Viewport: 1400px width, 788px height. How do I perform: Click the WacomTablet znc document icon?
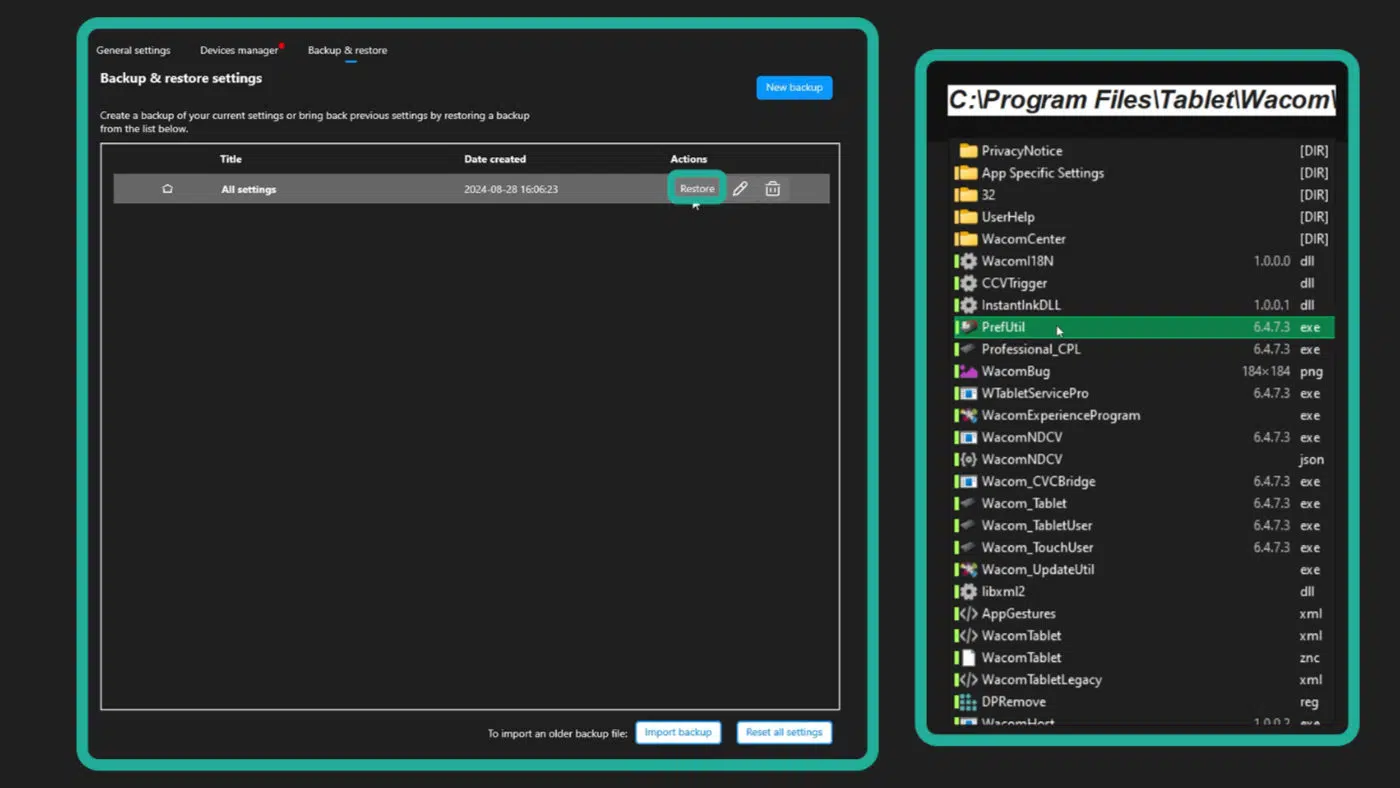967,657
